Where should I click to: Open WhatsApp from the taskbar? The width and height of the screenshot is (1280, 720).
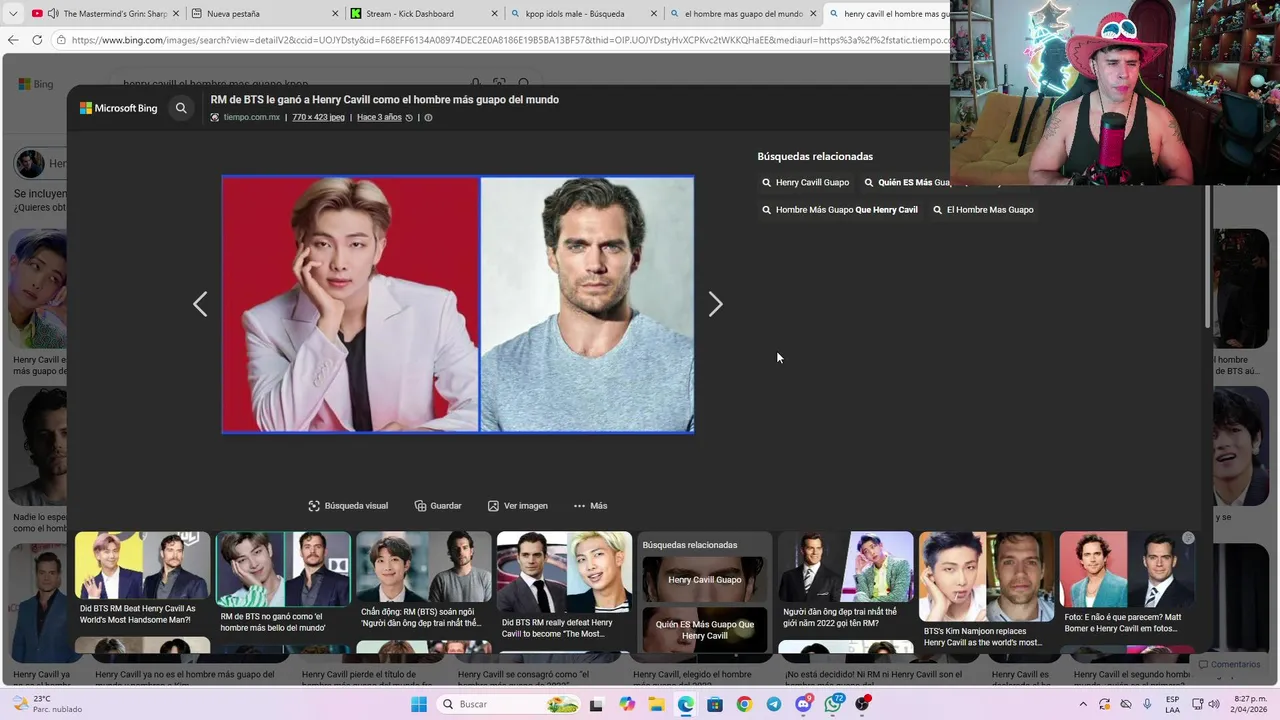coord(833,704)
